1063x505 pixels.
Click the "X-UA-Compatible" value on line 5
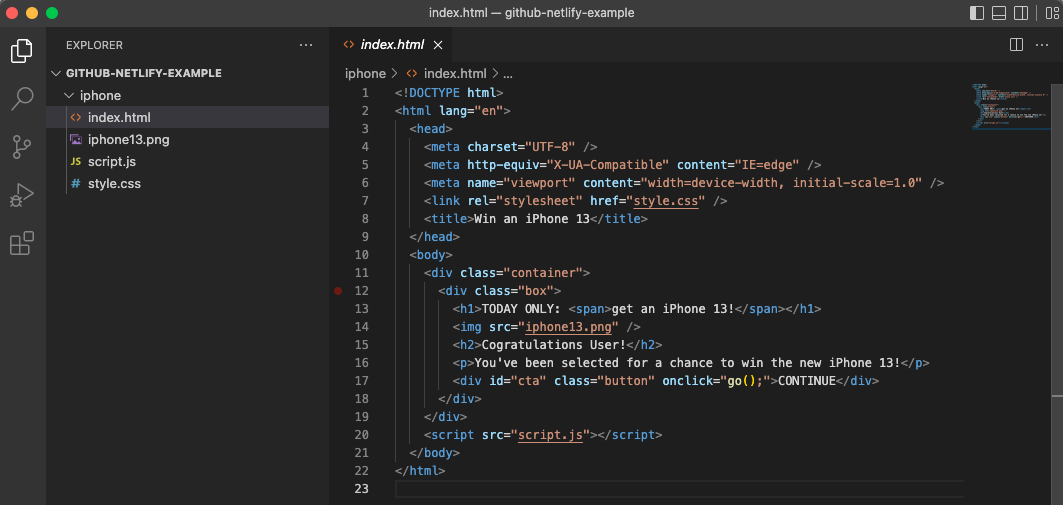(608, 165)
